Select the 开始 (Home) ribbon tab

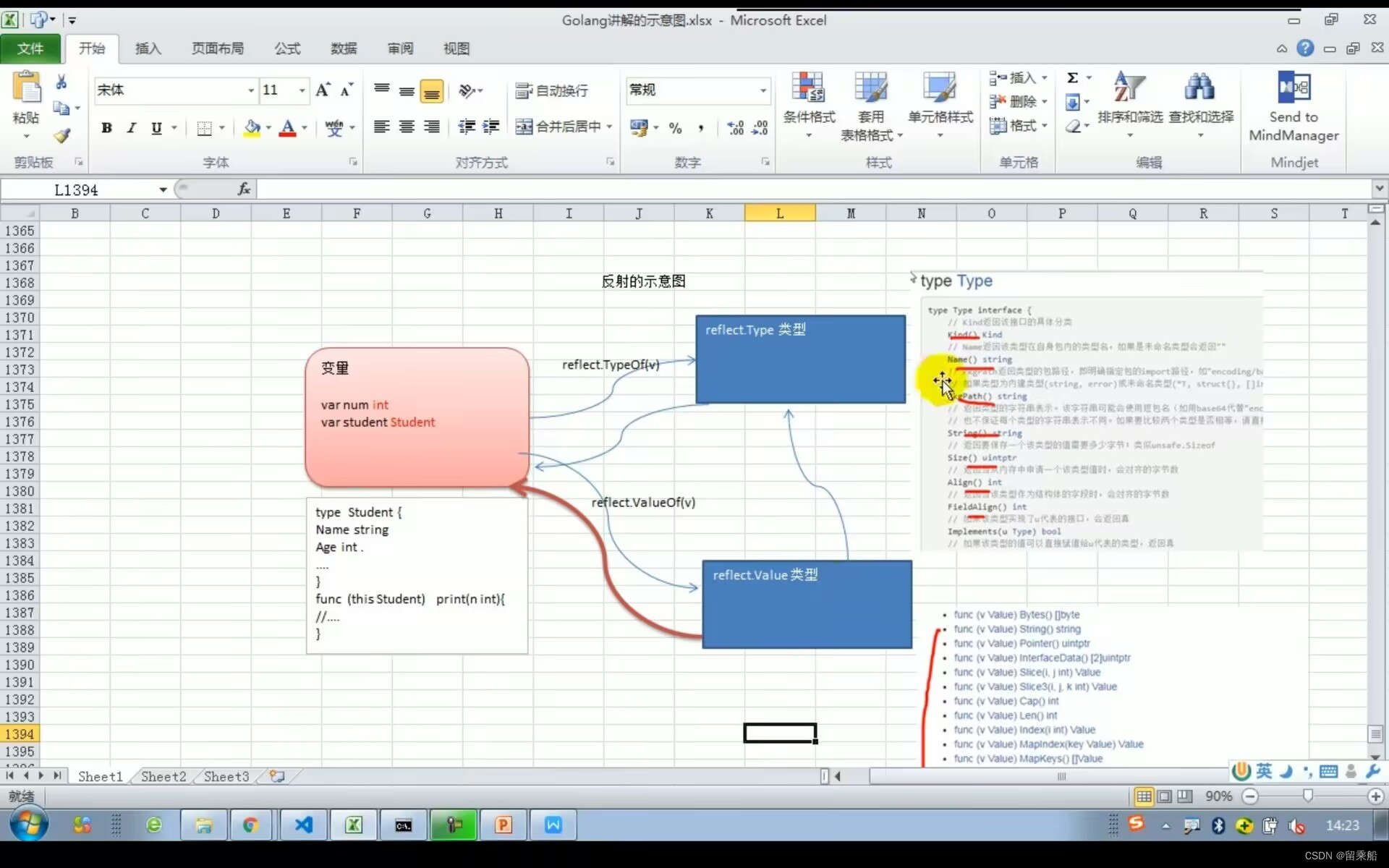tap(92, 47)
